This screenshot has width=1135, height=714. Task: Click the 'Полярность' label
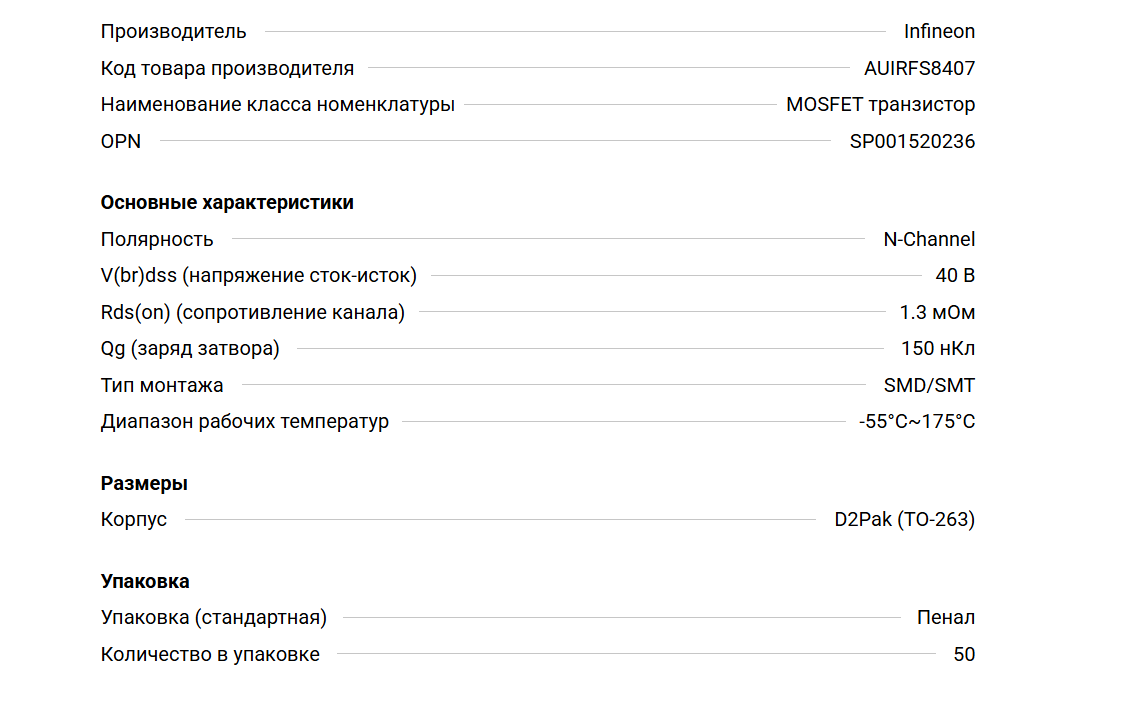157,240
